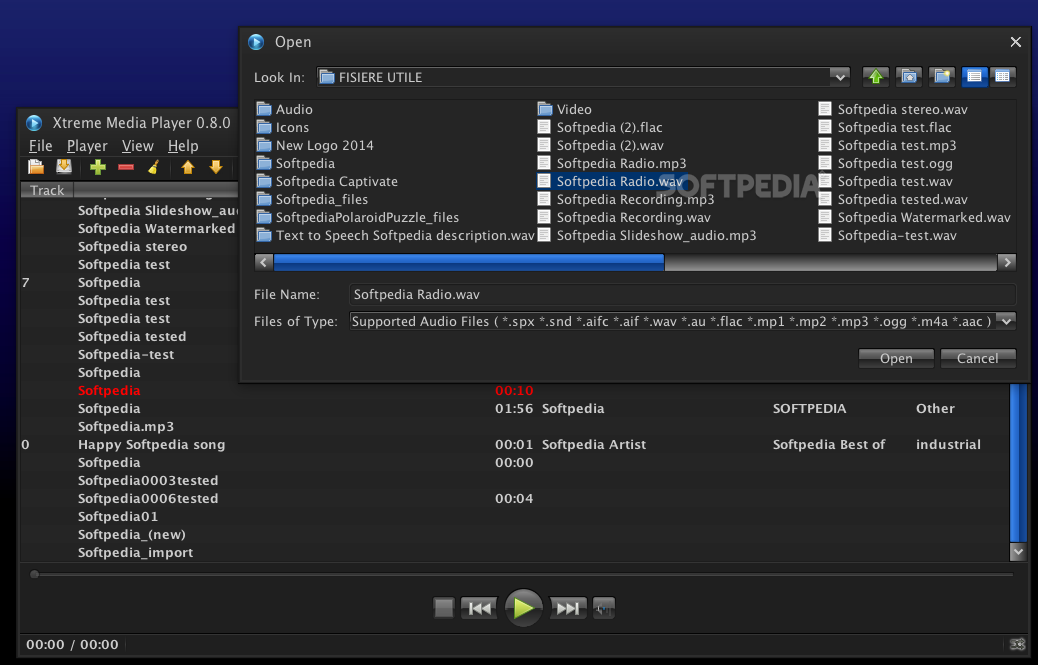Click the Save Playlist toolbar icon

64,167
